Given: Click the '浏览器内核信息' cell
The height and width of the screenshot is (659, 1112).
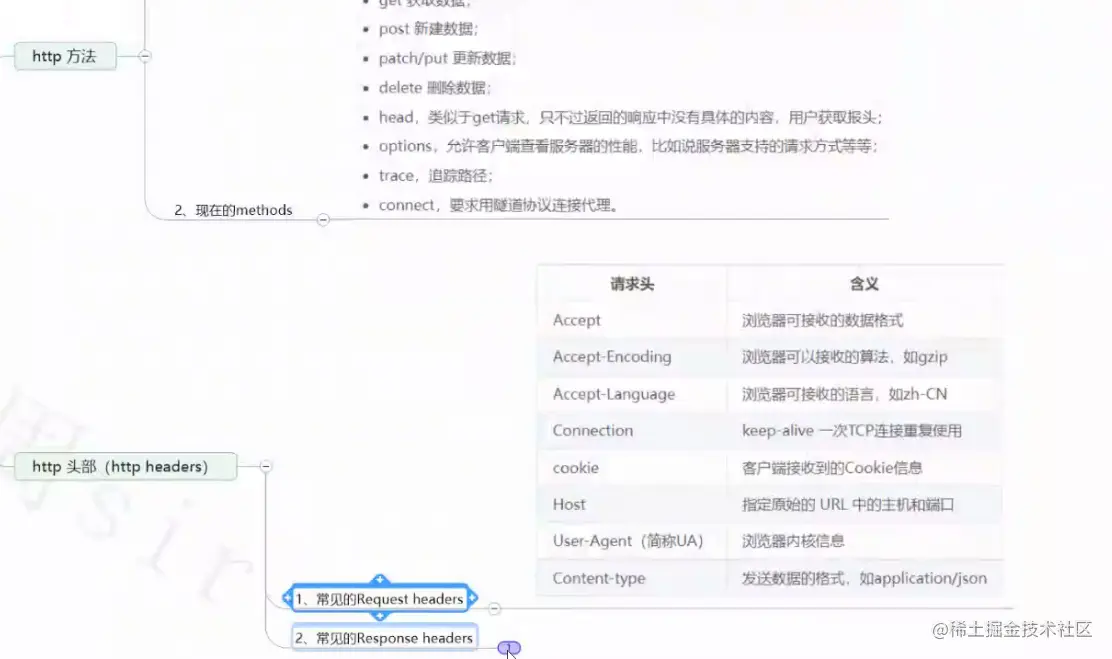Looking at the screenshot, I should click(864, 541).
